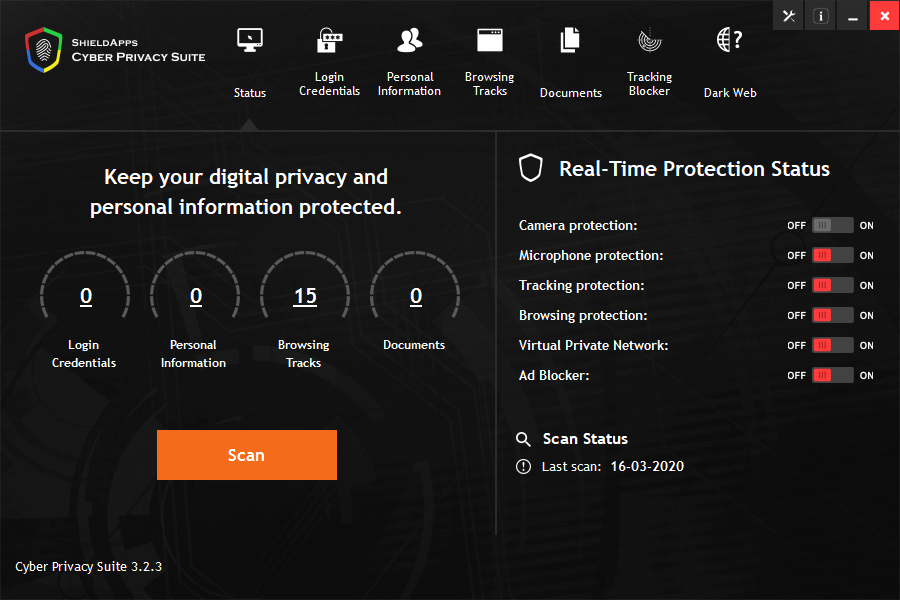This screenshot has width=900, height=600.
Task: Open the Browsing Tracks window icon
Action: [x=490, y=40]
